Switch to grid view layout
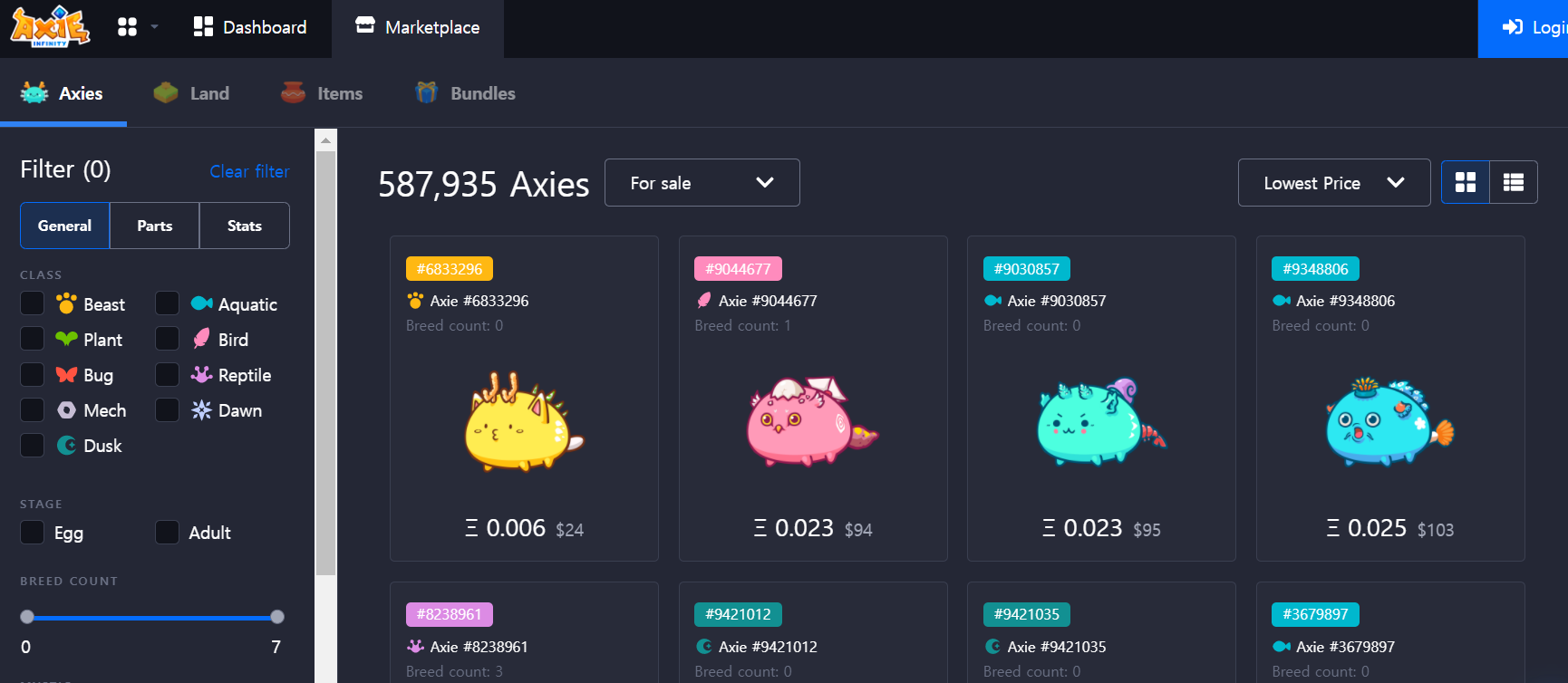The image size is (1568, 683). tap(1466, 182)
